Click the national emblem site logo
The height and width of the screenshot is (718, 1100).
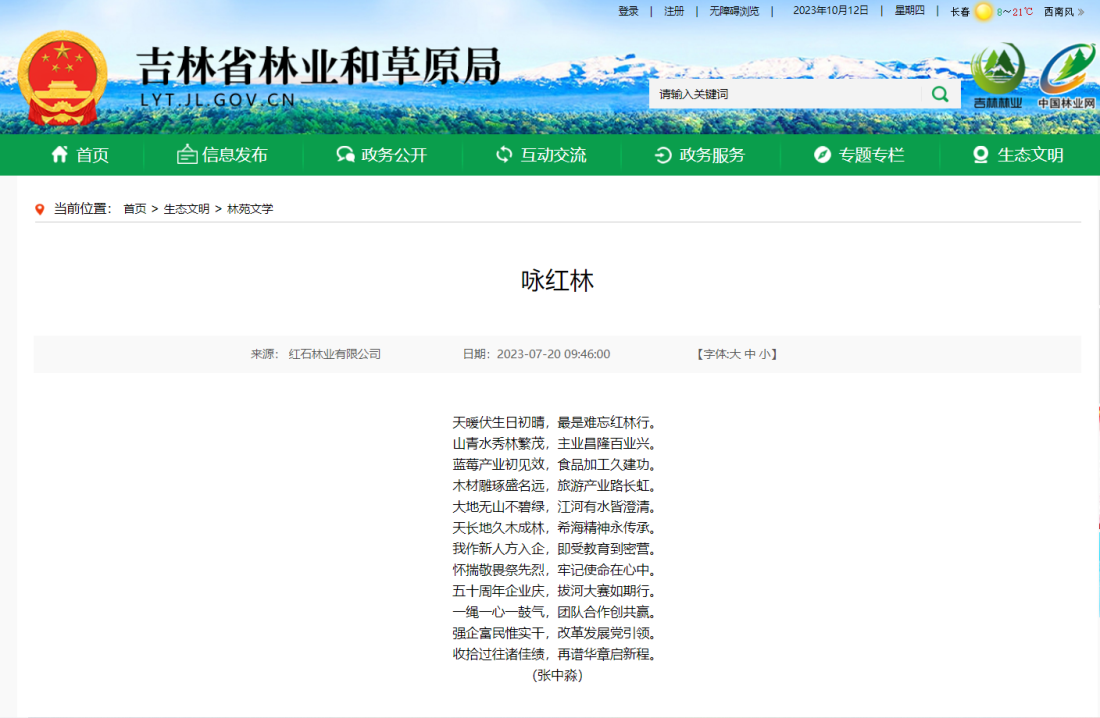[x=63, y=75]
